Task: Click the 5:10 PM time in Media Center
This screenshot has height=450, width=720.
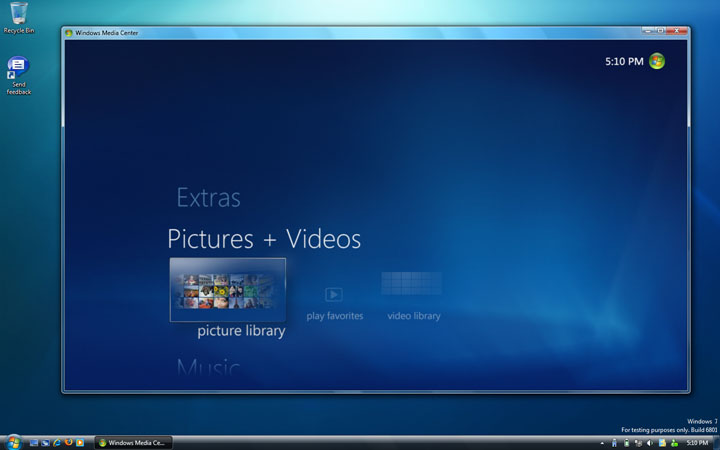Action: pyautogui.click(x=624, y=62)
